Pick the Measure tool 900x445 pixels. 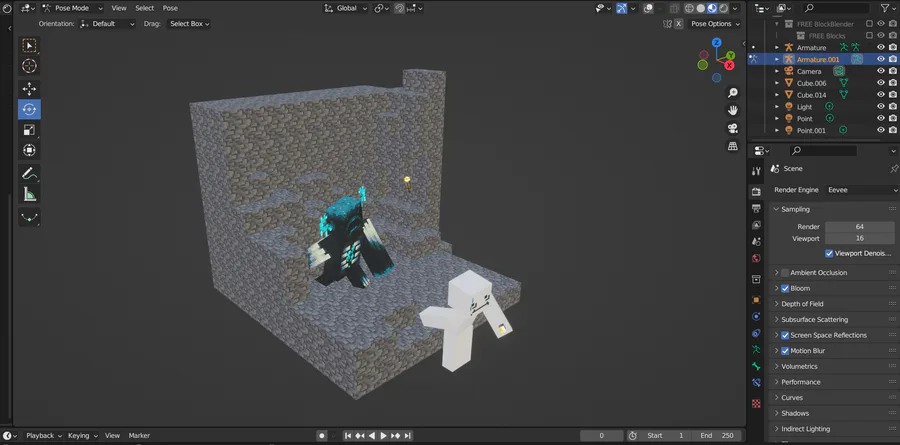(x=29, y=195)
